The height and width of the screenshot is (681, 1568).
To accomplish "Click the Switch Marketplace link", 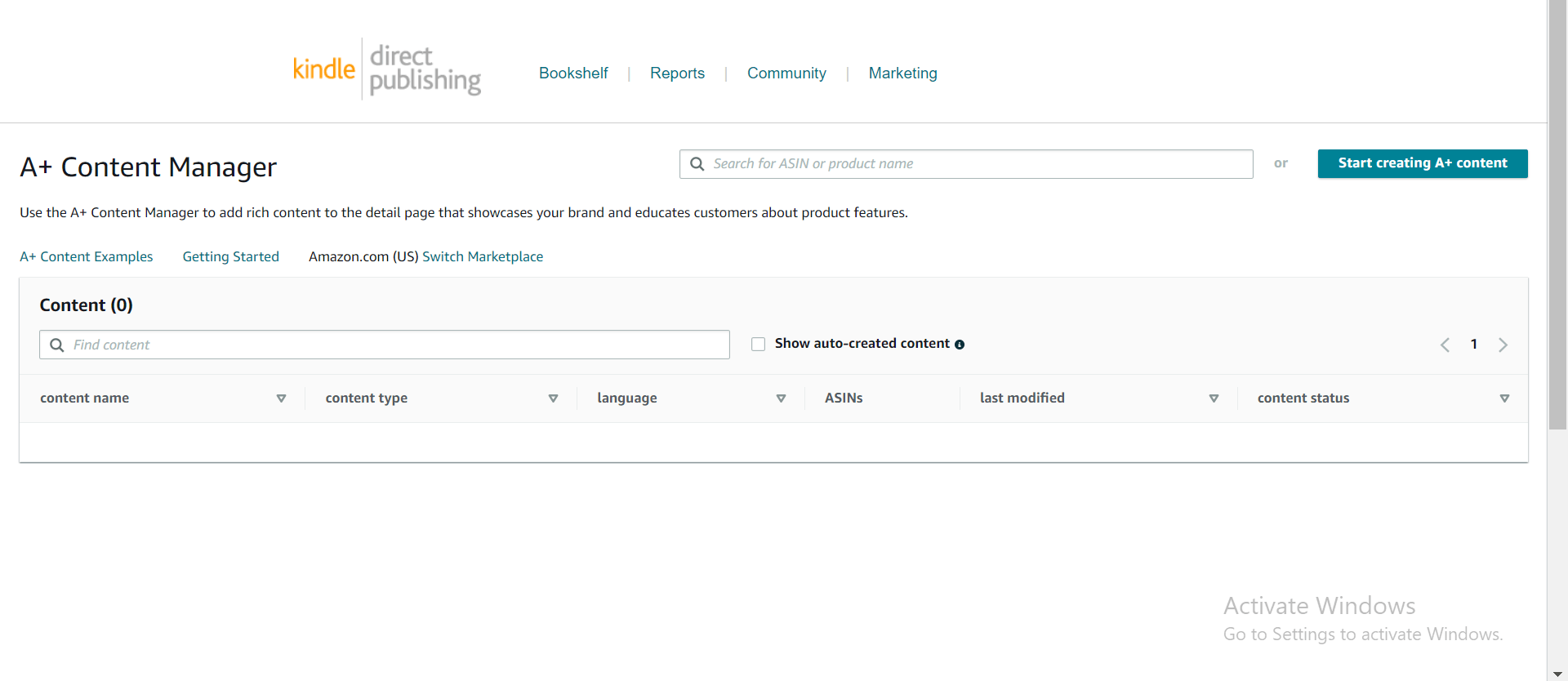I will (483, 256).
